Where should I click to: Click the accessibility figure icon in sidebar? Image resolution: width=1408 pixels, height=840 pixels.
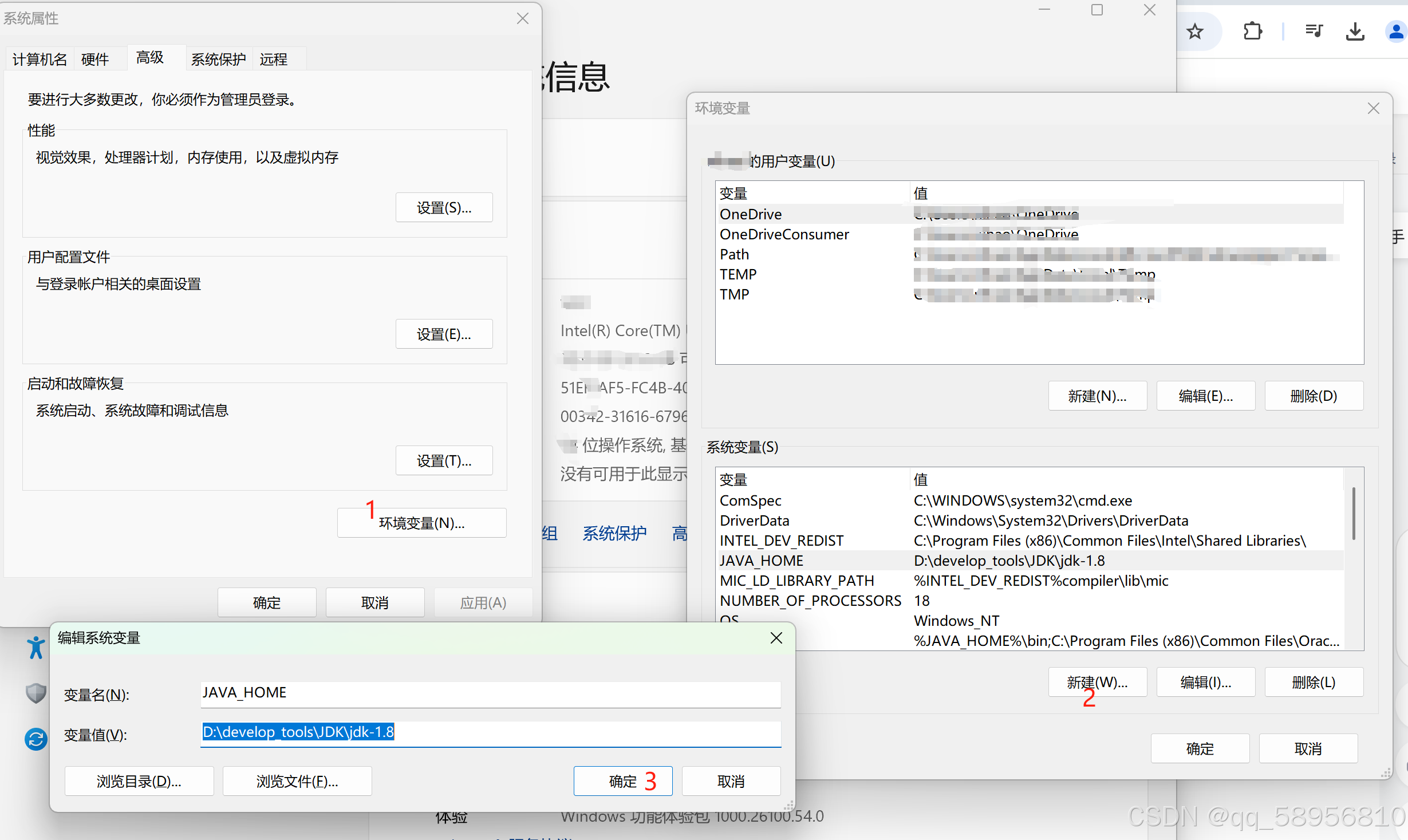(x=36, y=648)
